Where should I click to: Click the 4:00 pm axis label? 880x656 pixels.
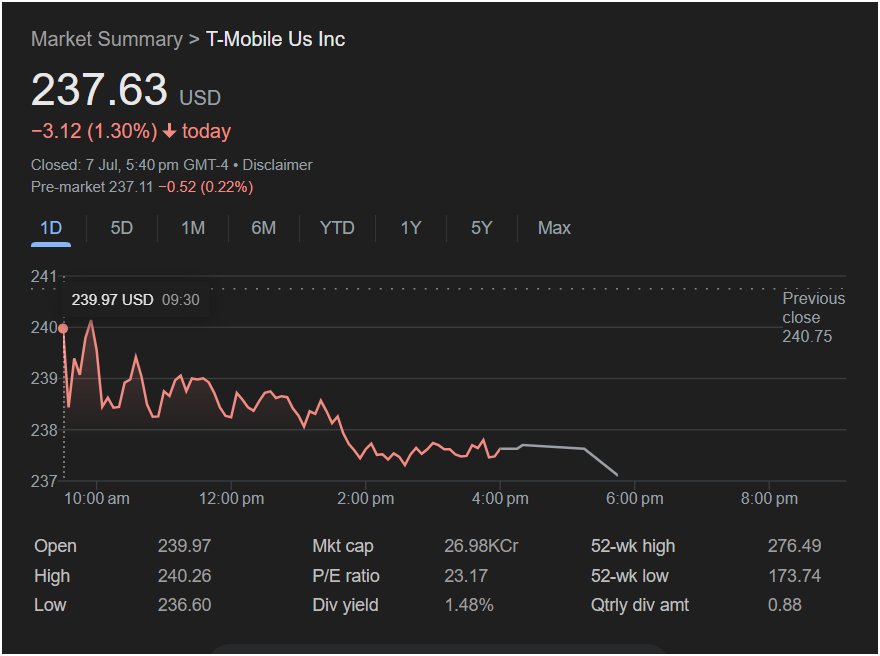click(x=500, y=498)
